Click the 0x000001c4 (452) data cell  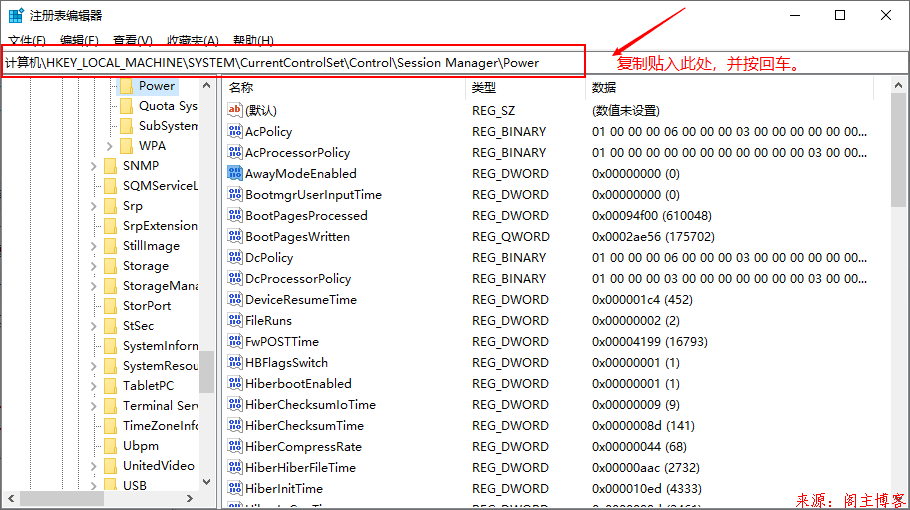tap(642, 300)
